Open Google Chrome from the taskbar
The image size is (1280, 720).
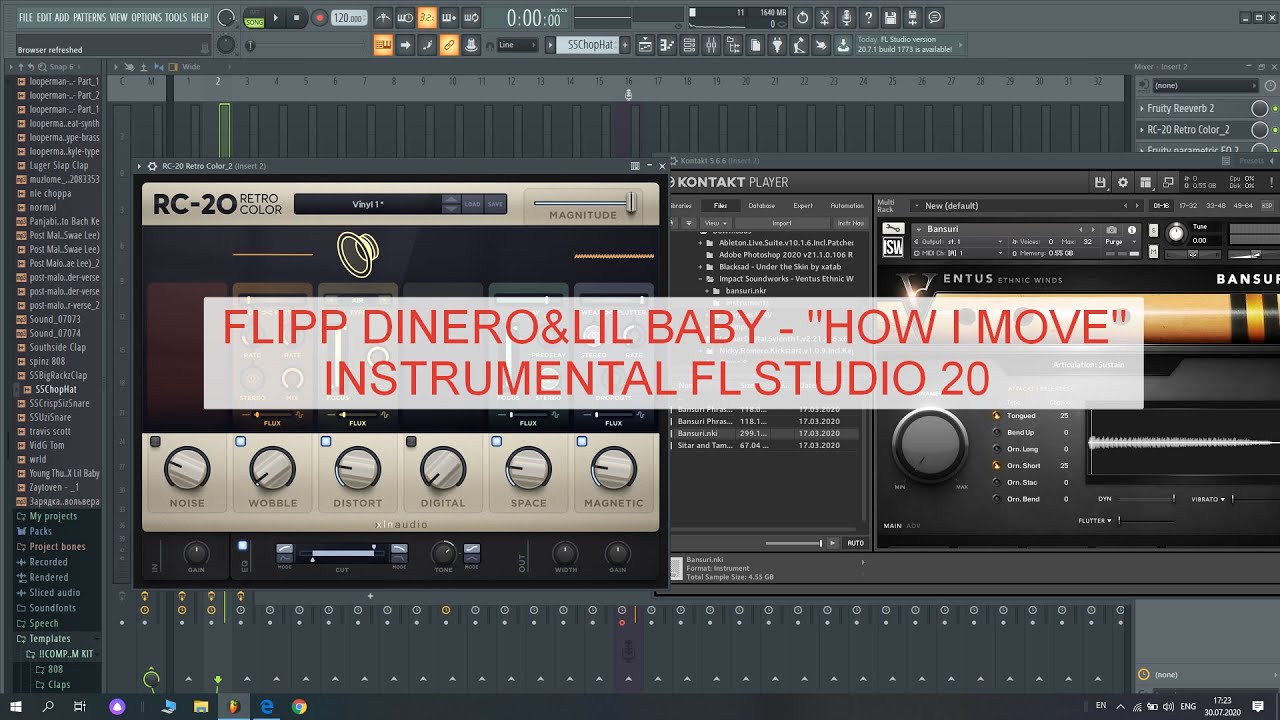coord(299,706)
